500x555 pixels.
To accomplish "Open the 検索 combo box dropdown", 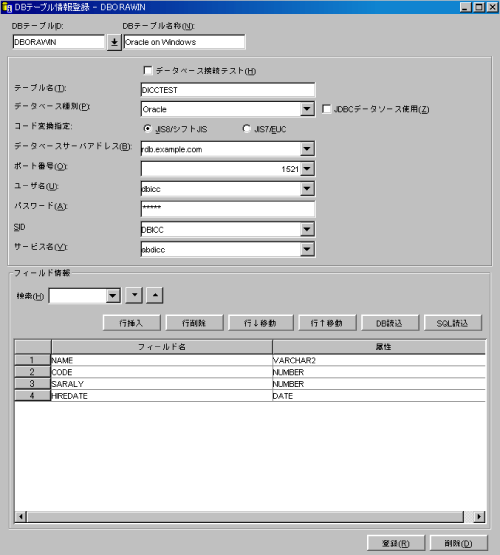I will coord(113,296).
